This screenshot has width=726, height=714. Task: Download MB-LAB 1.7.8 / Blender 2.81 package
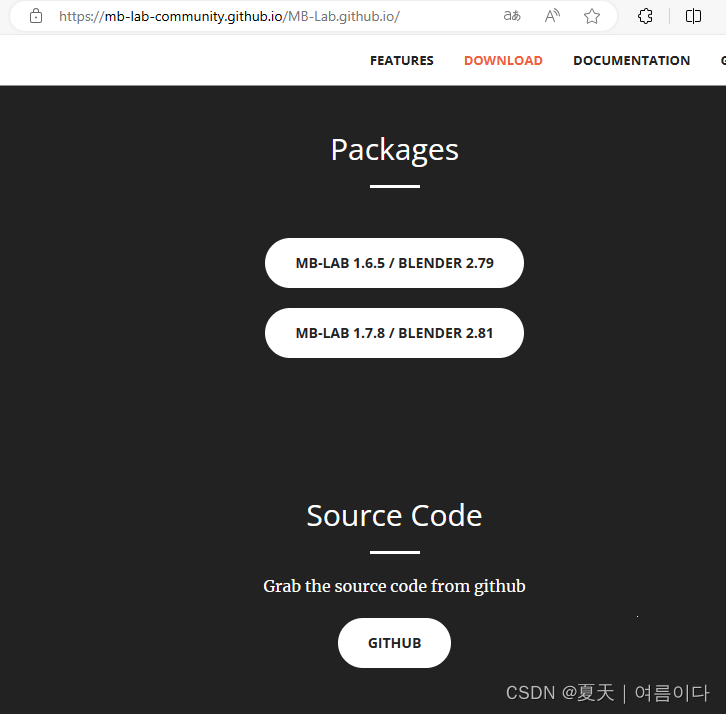click(x=394, y=333)
